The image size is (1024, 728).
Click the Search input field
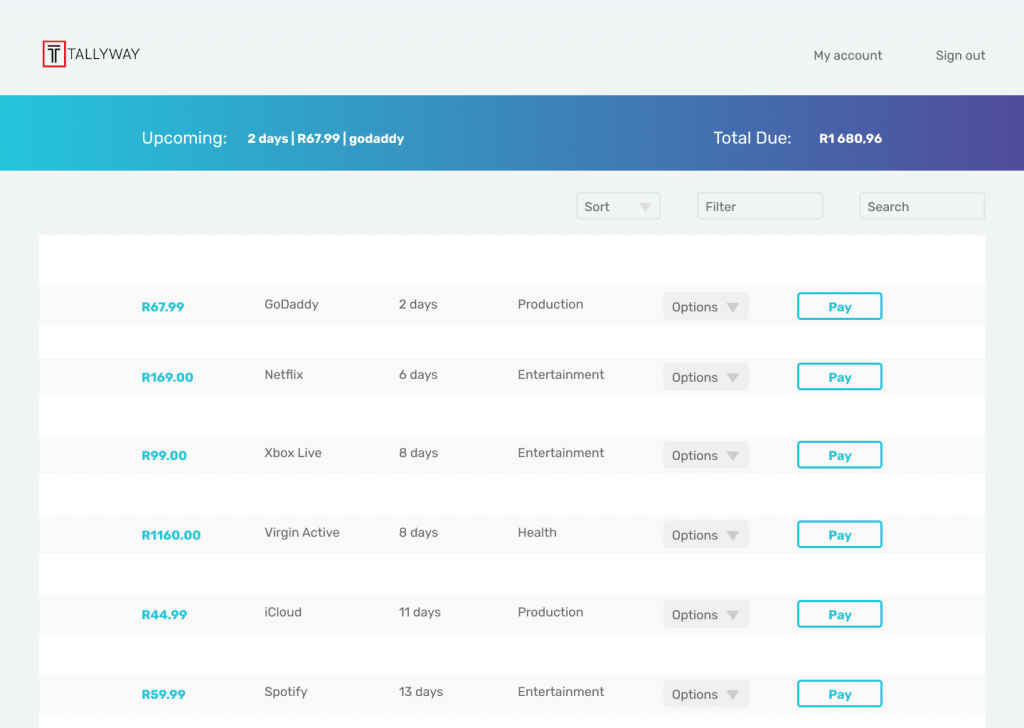921,207
